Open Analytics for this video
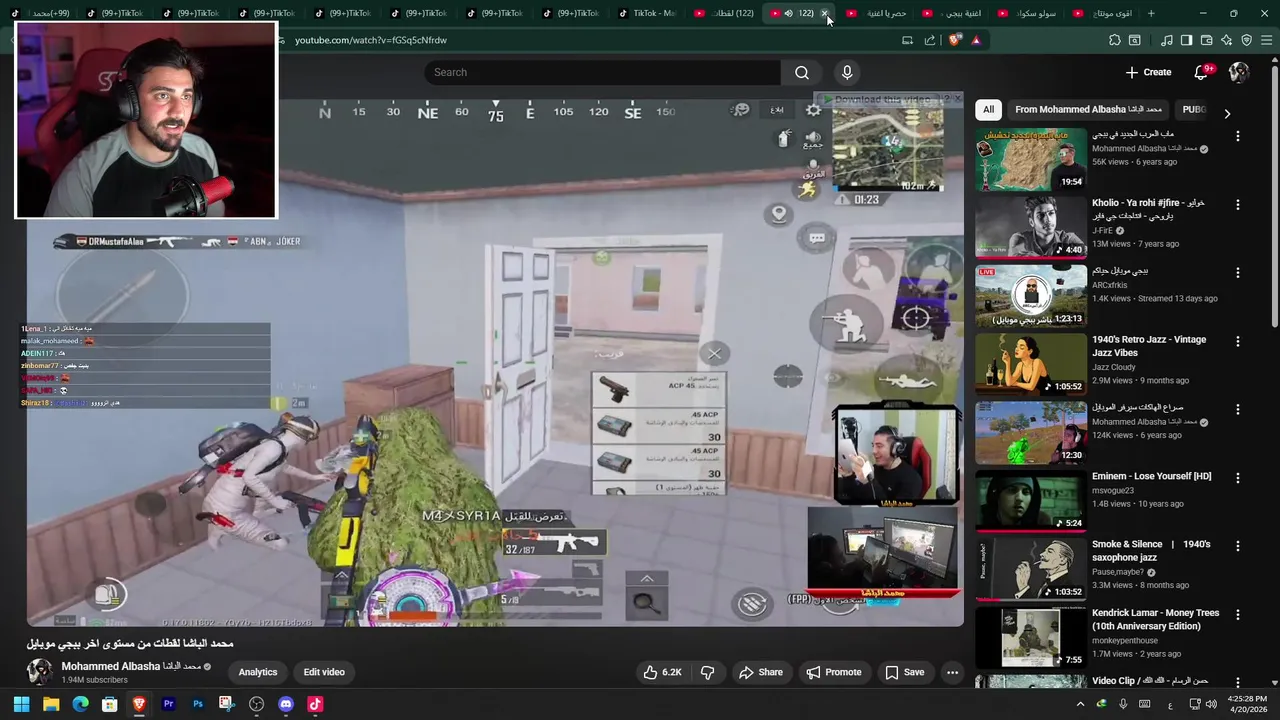 (x=258, y=672)
